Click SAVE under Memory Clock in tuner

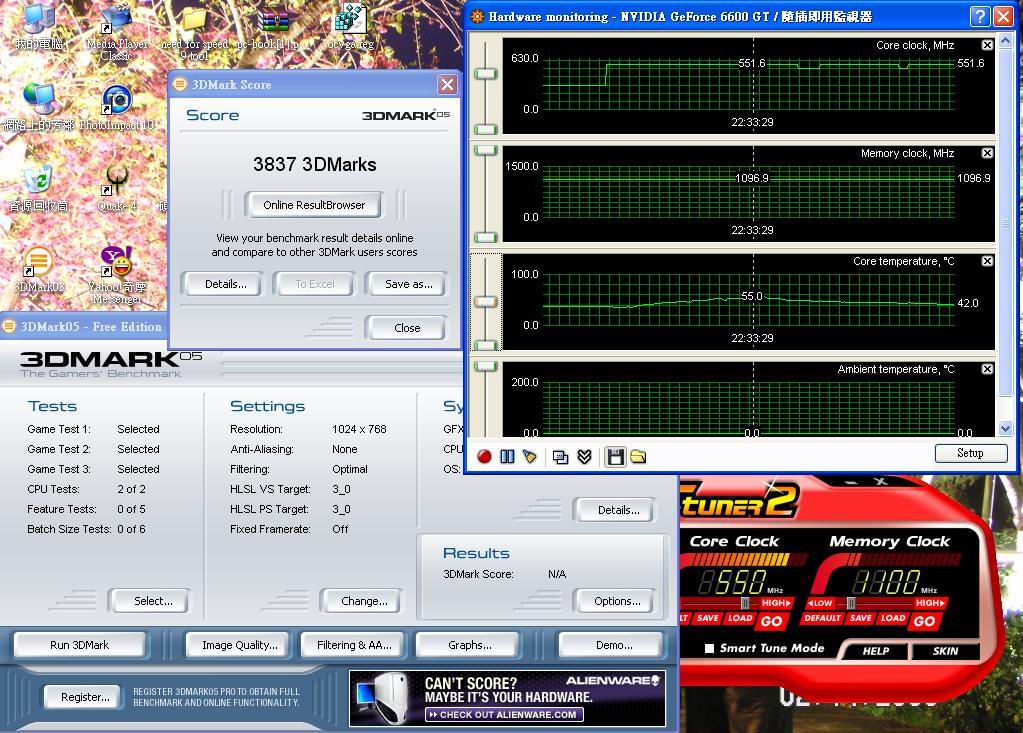click(860, 618)
